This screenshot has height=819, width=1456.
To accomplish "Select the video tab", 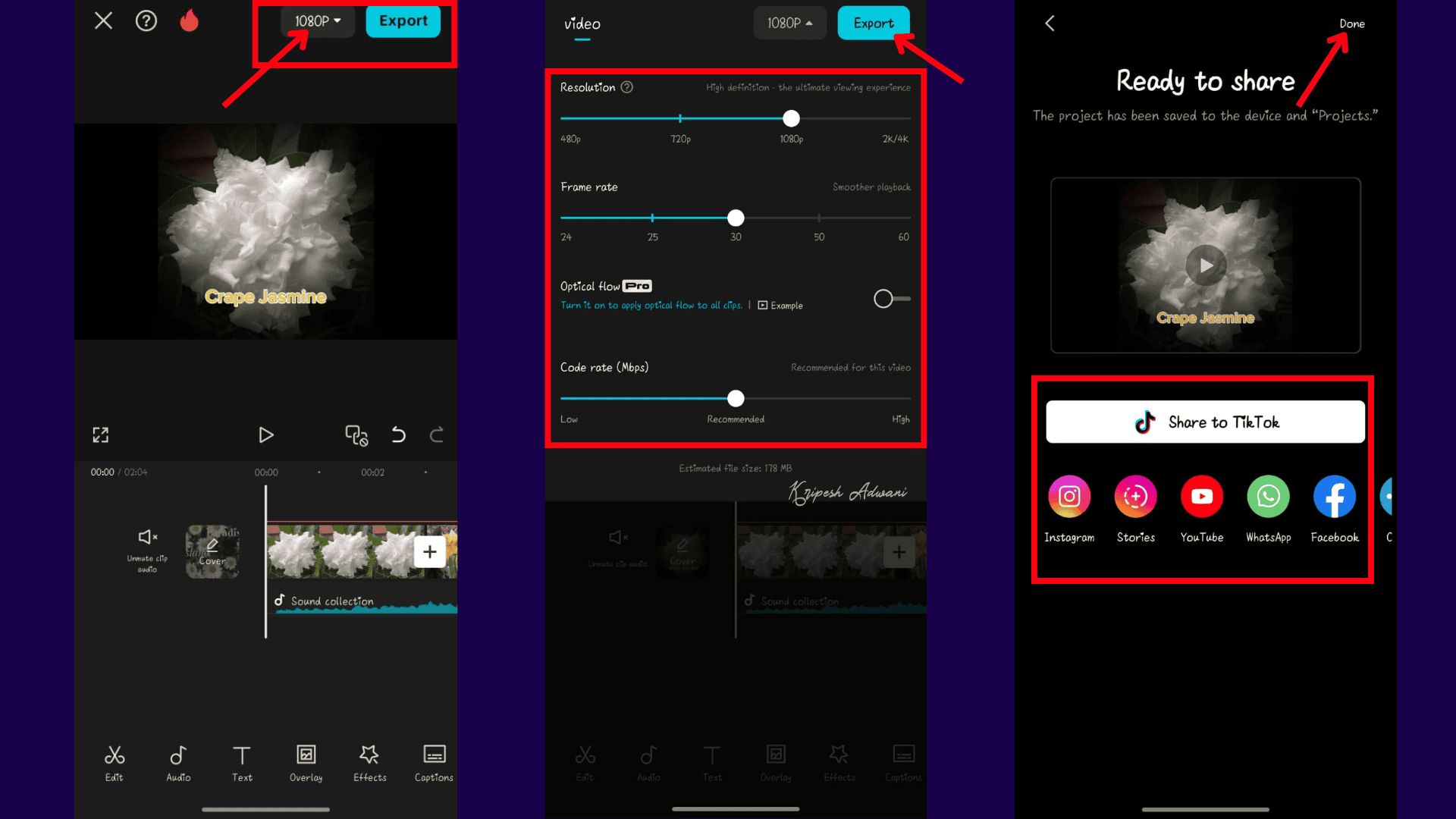I will click(x=582, y=24).
